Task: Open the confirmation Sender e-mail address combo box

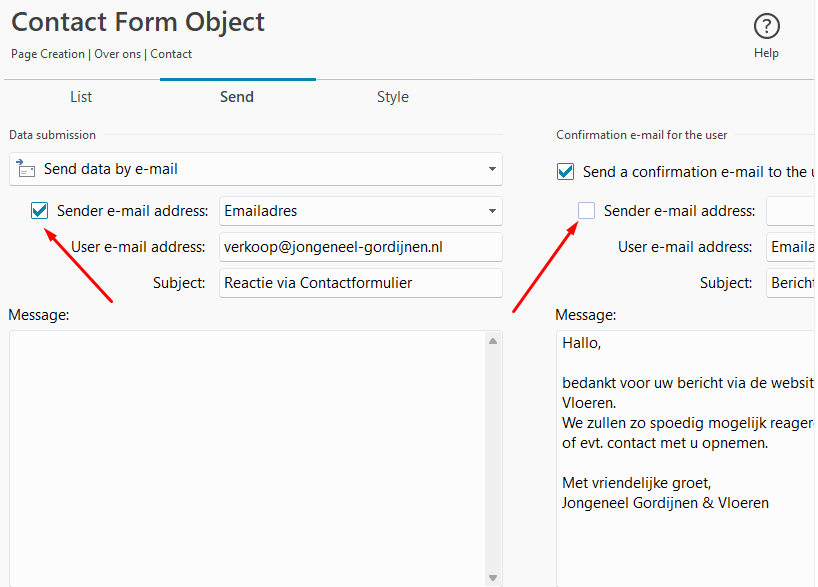Action: pos(791,211)
